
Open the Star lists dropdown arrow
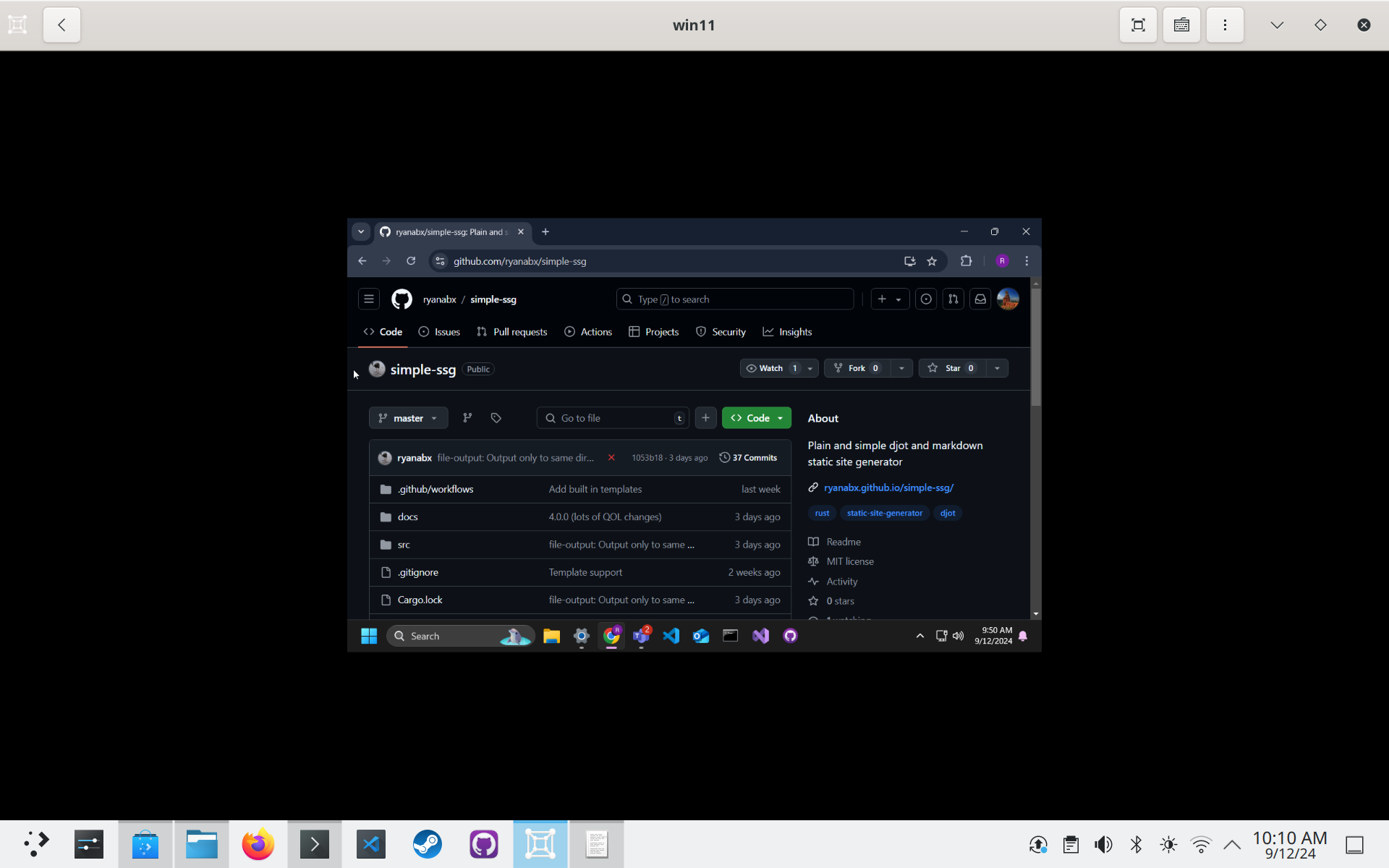click(997, 368)
